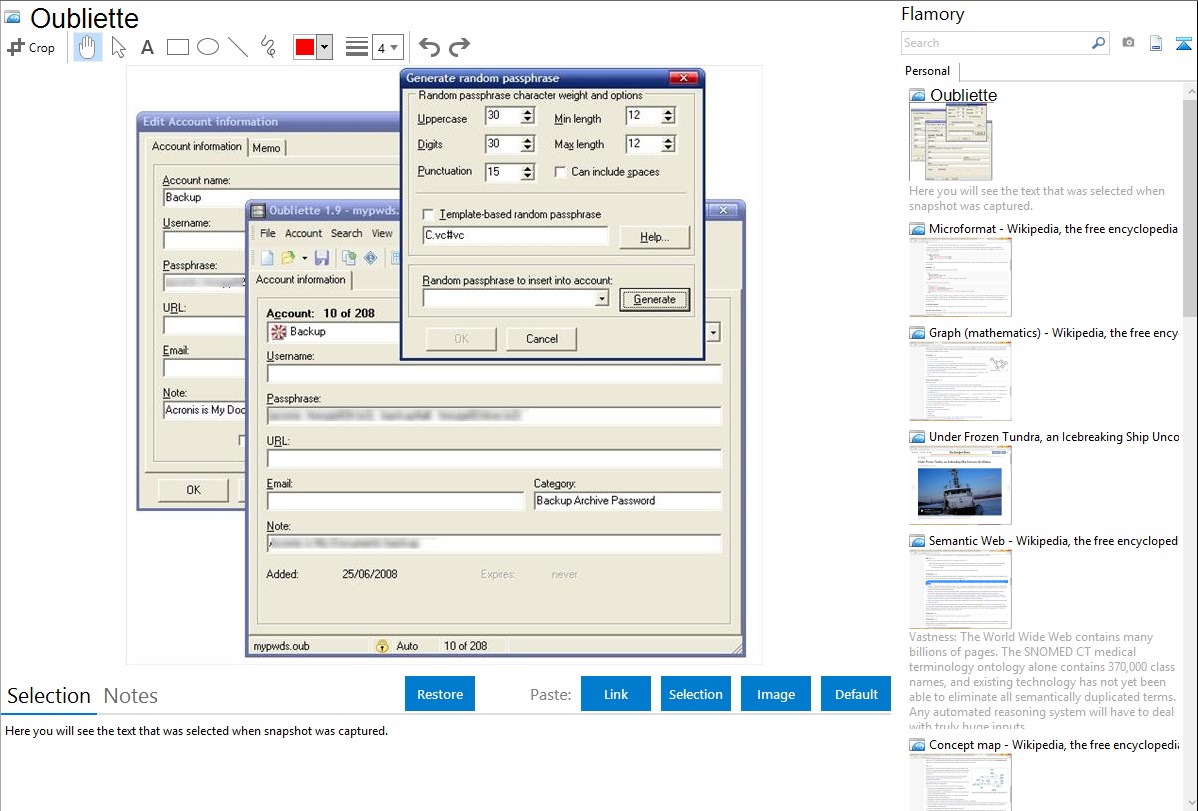Undo the last edit
Viewport: 1198px width, 811px height.
pos(429,47)
